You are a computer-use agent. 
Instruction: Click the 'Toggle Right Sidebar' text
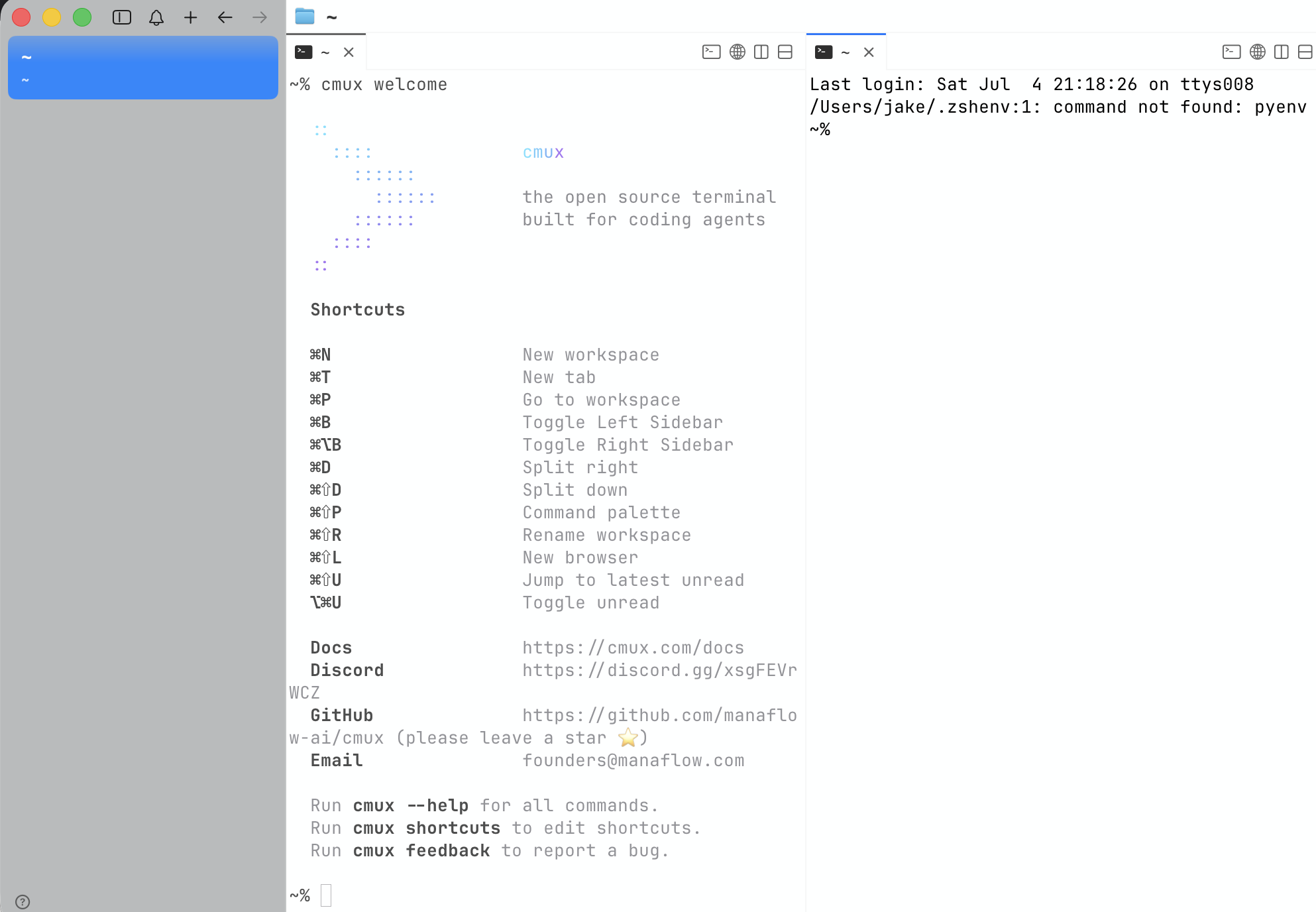(x=628, y=445)
